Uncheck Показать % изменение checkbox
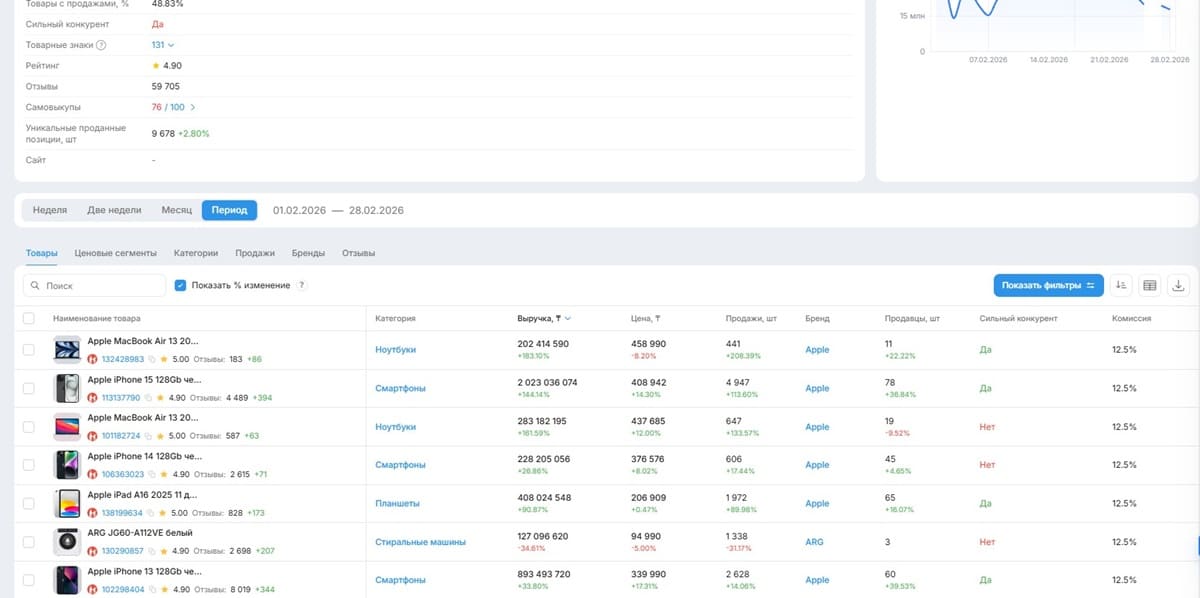This screenshot has width=1200, height=598. [180, 285]
